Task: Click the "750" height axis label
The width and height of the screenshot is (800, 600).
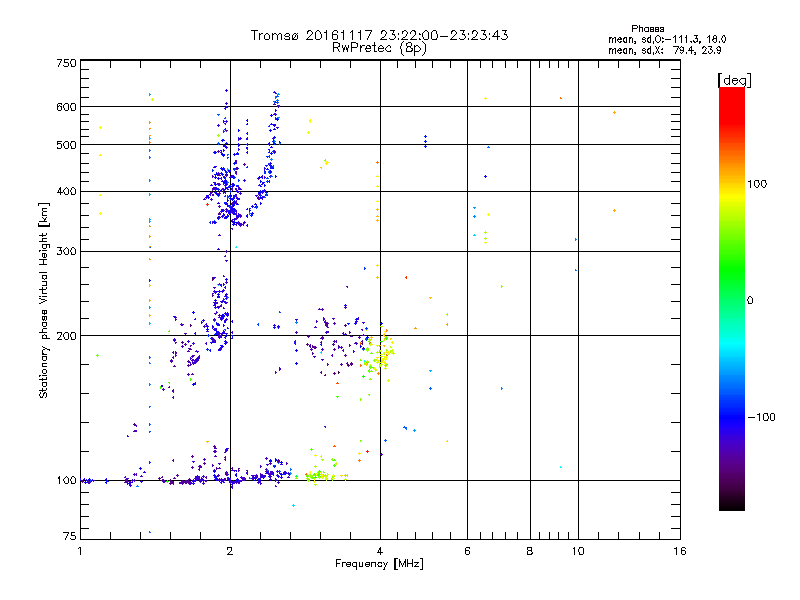Action: (x=66, y=63)
